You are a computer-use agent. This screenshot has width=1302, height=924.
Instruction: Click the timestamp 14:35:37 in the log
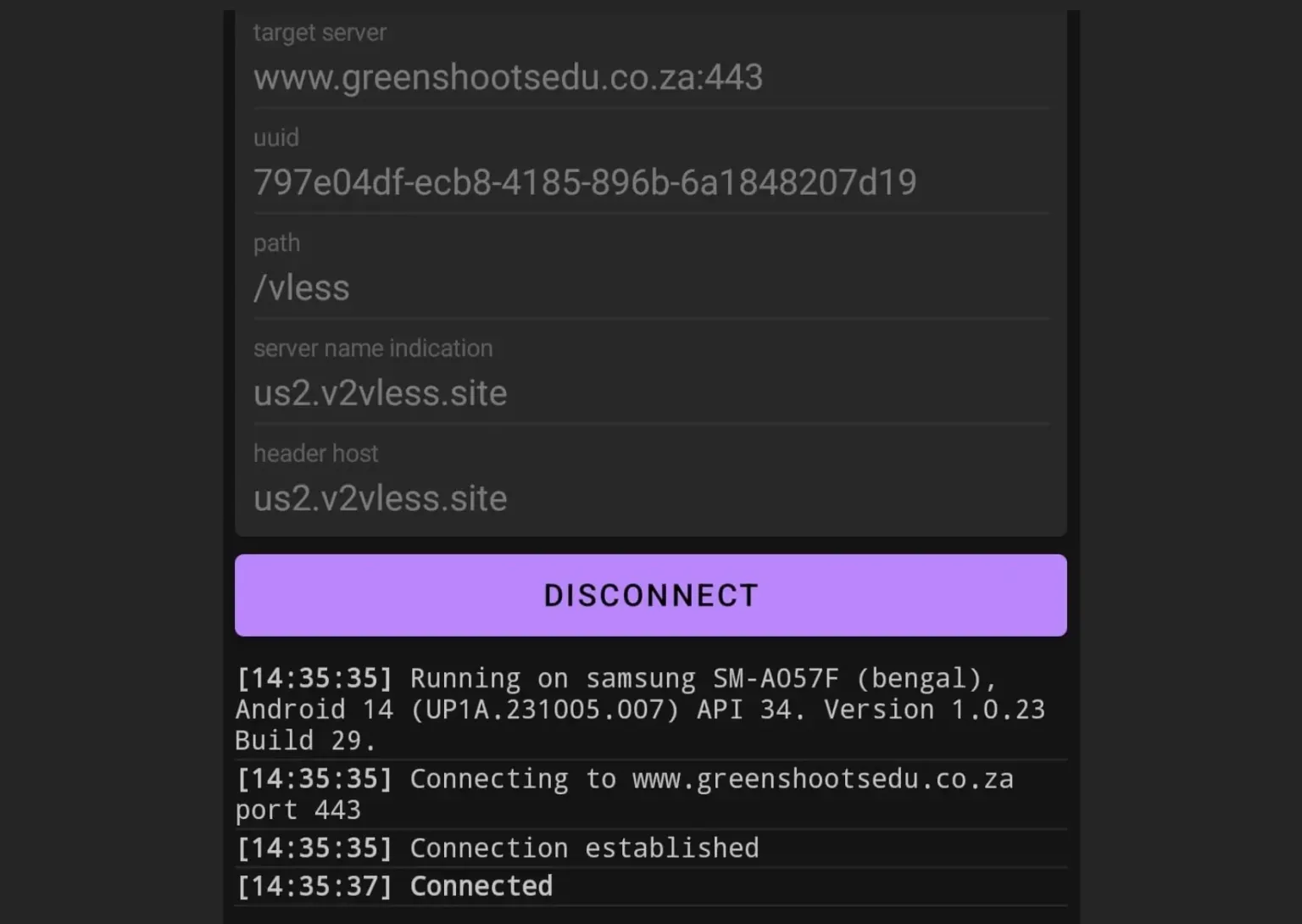[314, 885]
